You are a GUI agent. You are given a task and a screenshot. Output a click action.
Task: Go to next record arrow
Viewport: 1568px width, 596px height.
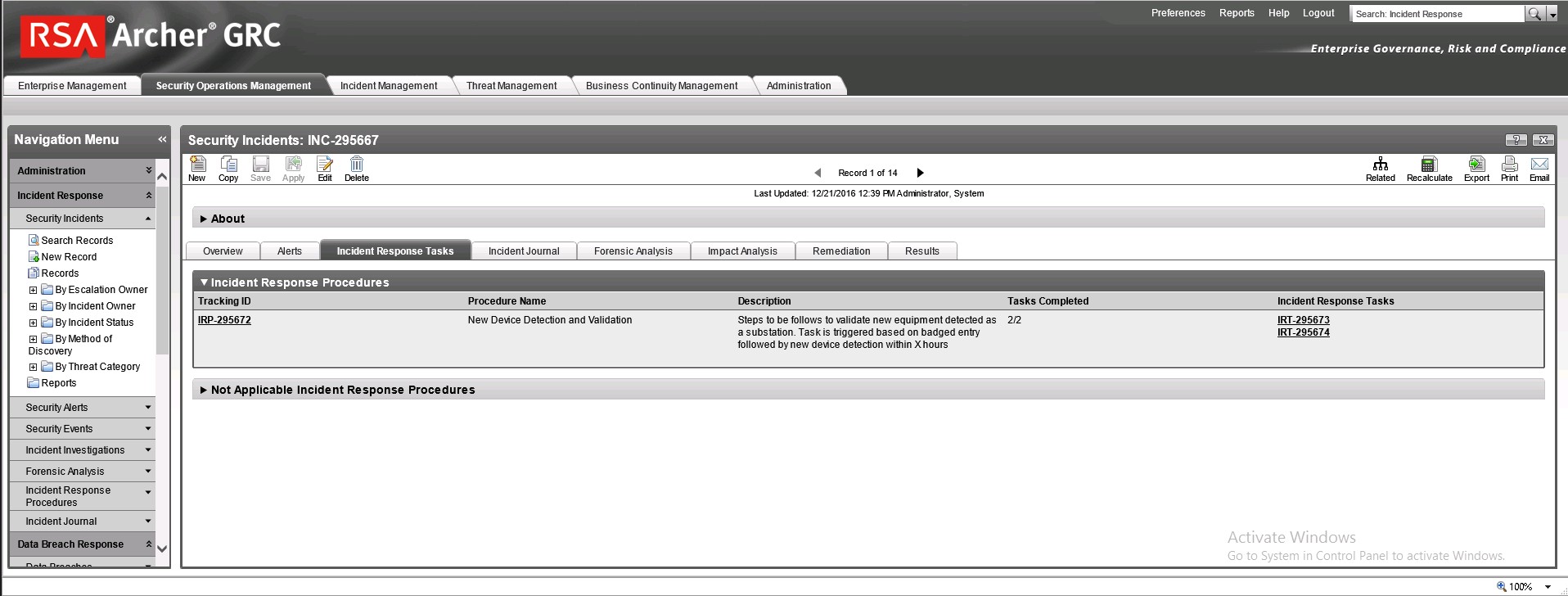[x=920, y=173]
